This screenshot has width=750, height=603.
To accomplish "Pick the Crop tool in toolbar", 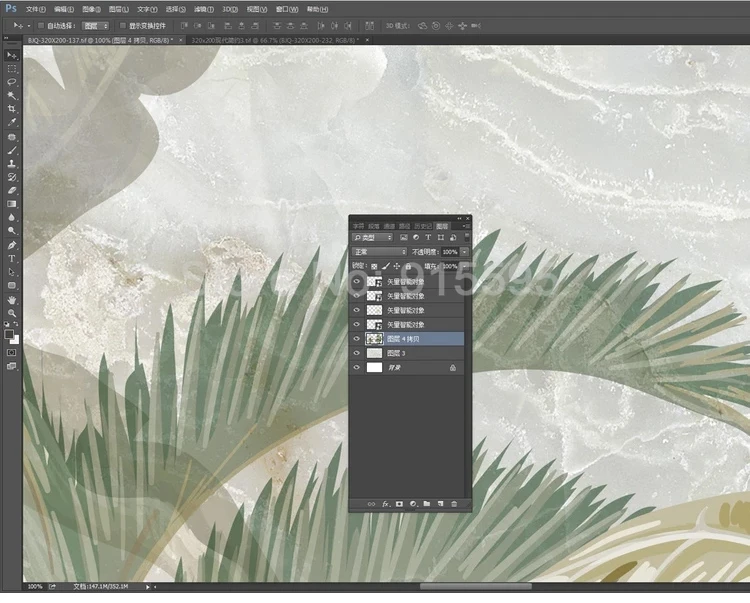I will click(12, 109).
